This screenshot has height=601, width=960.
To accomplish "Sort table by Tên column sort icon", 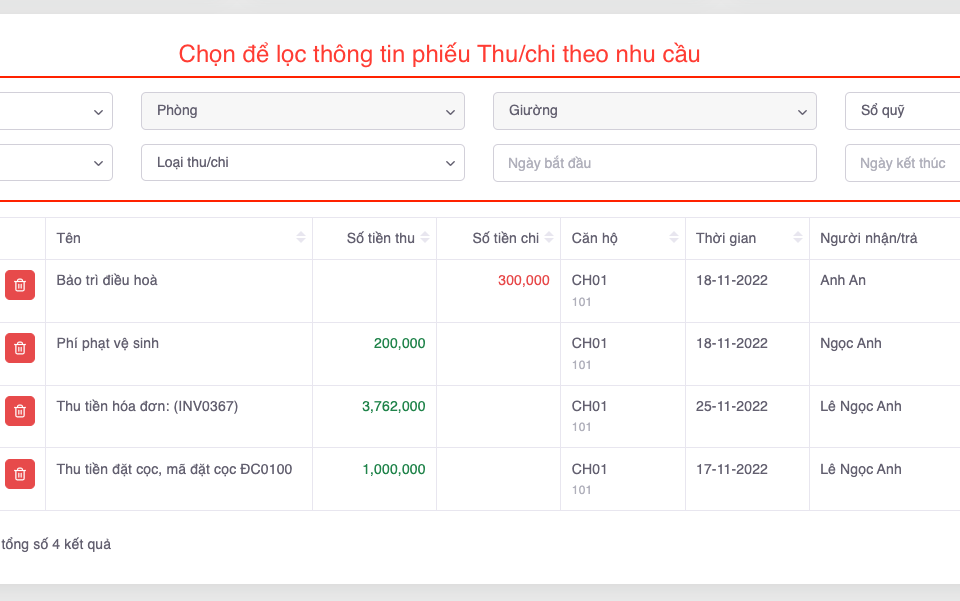I will [x=301, y=238].
